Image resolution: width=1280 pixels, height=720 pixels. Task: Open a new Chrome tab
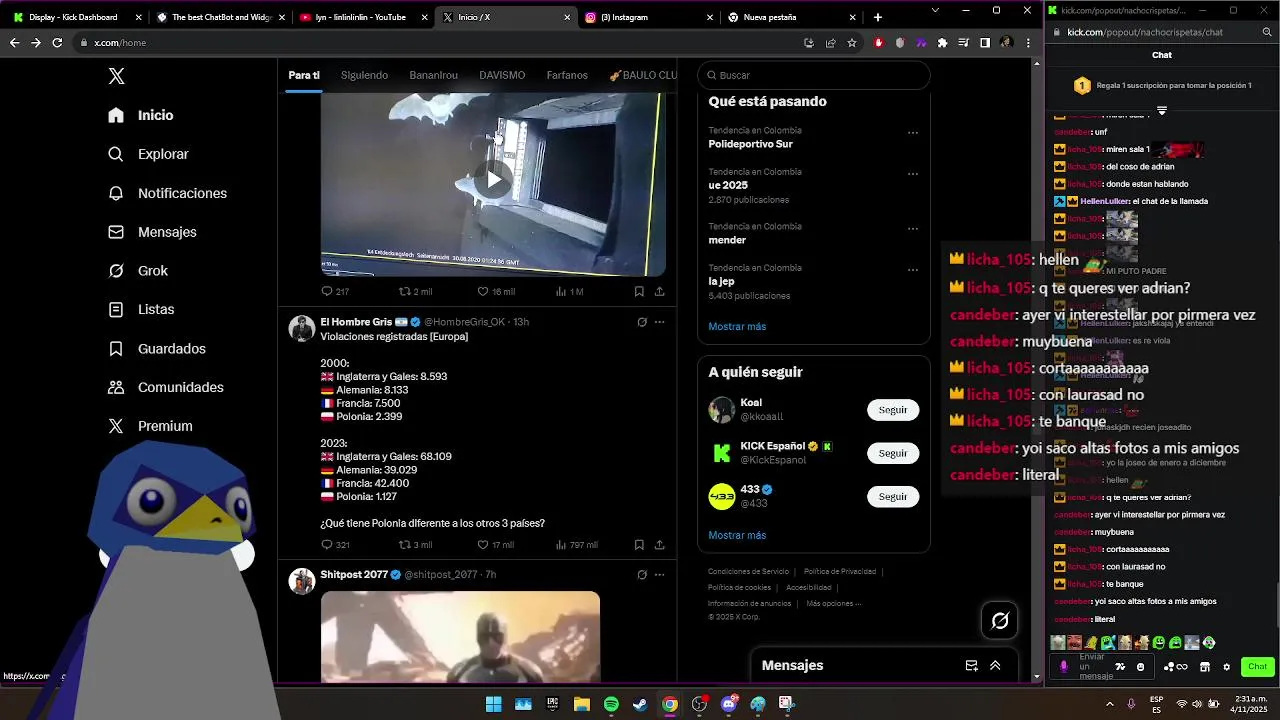click(877, 17)
